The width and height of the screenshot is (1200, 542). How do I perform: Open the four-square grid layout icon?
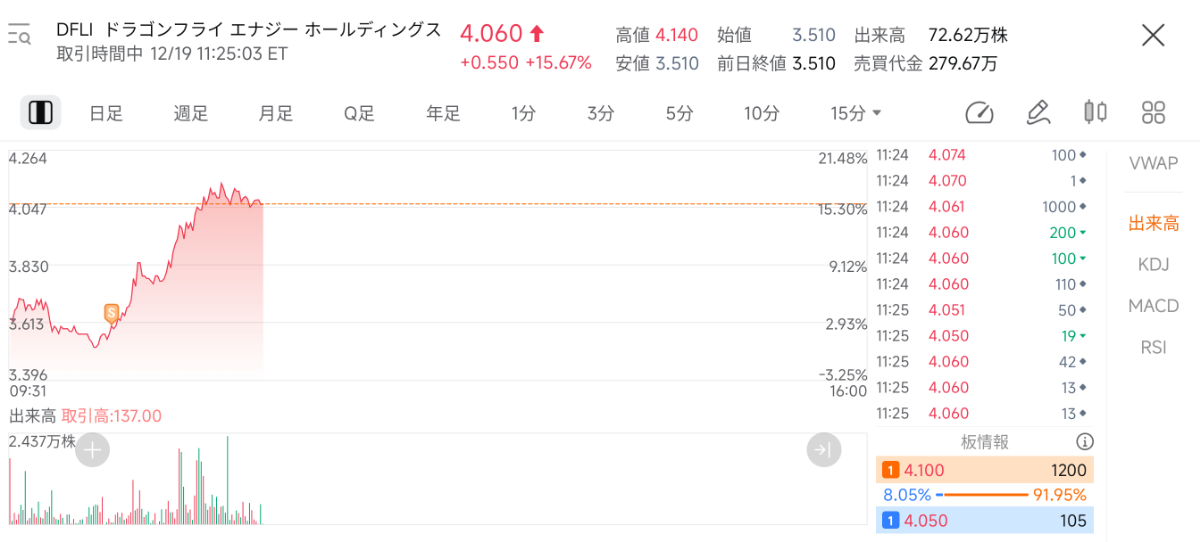click(1153, 113)
